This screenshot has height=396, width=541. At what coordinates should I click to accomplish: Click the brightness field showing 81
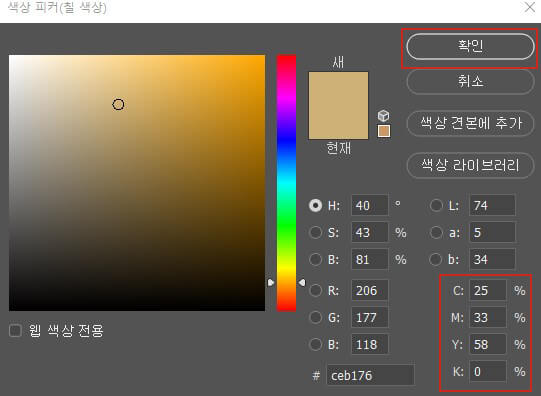[x=370, y=259]
